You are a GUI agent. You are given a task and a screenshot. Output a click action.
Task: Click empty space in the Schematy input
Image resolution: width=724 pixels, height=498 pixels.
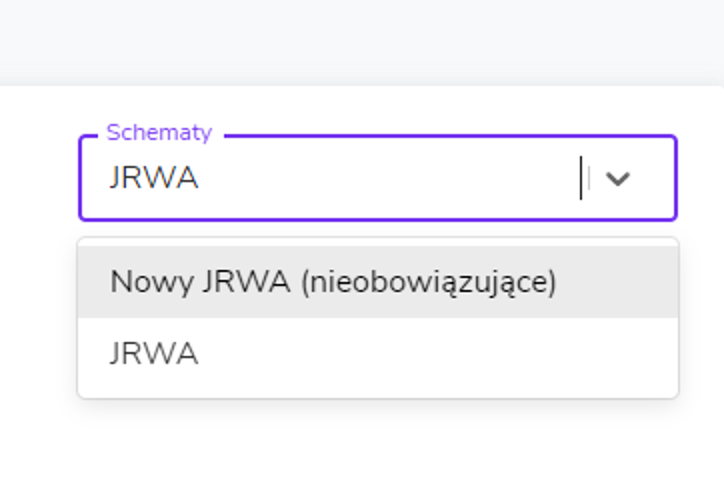(x=400, y=179)
